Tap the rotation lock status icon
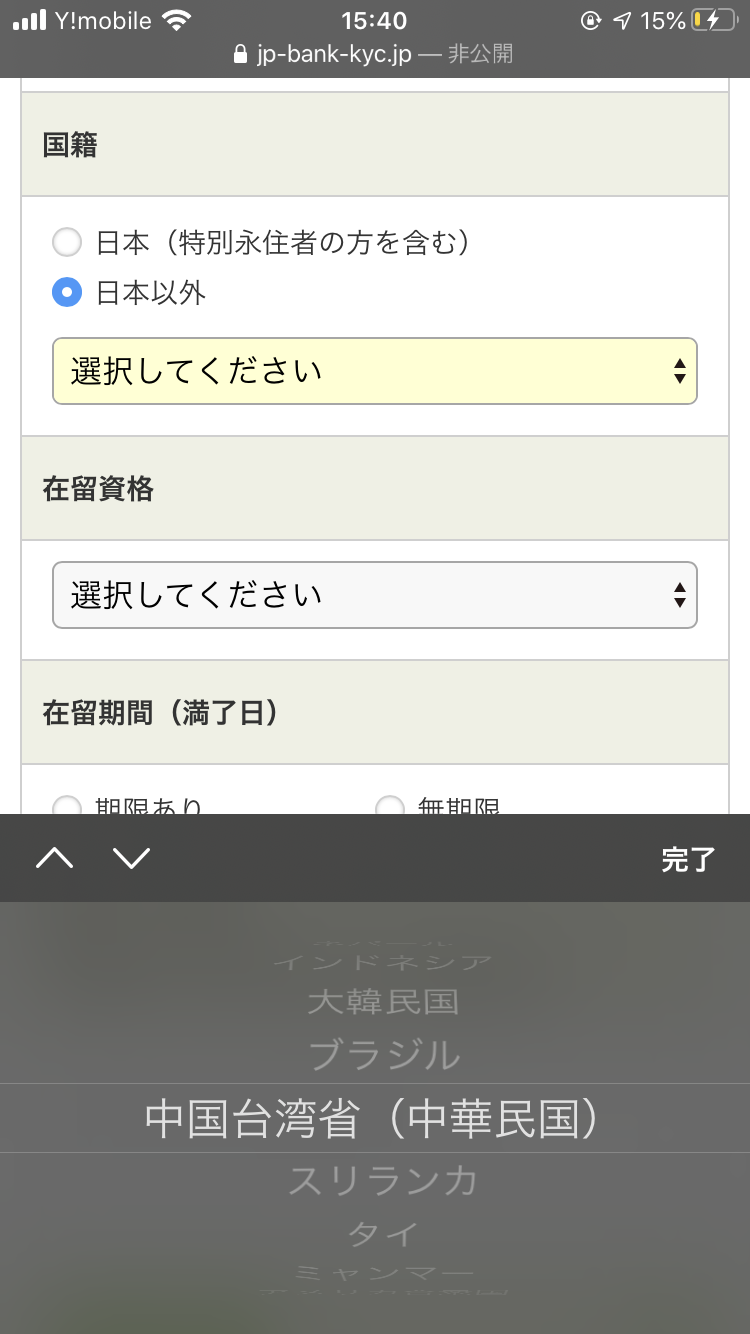Image resolution: width=750 pixels, height=1334 pixels. 590,20
